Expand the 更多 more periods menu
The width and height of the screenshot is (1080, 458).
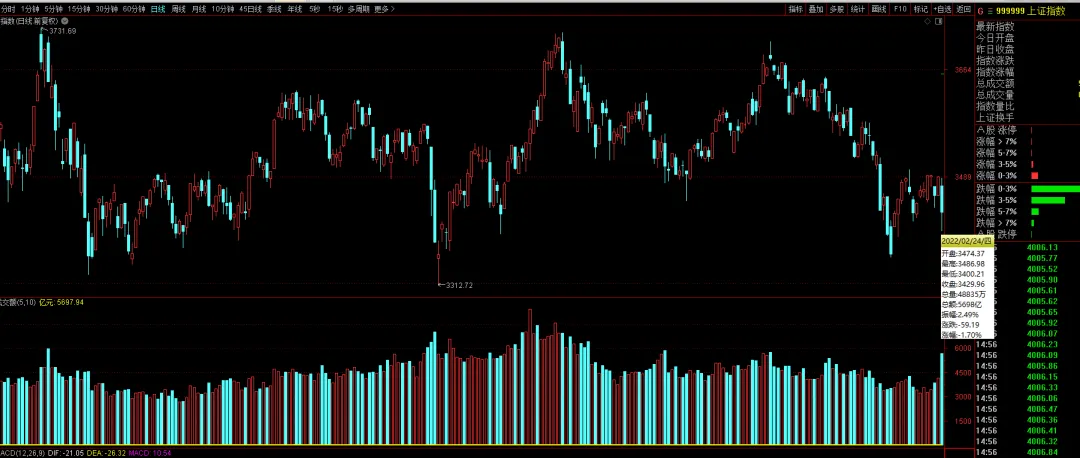pos(384,9)
